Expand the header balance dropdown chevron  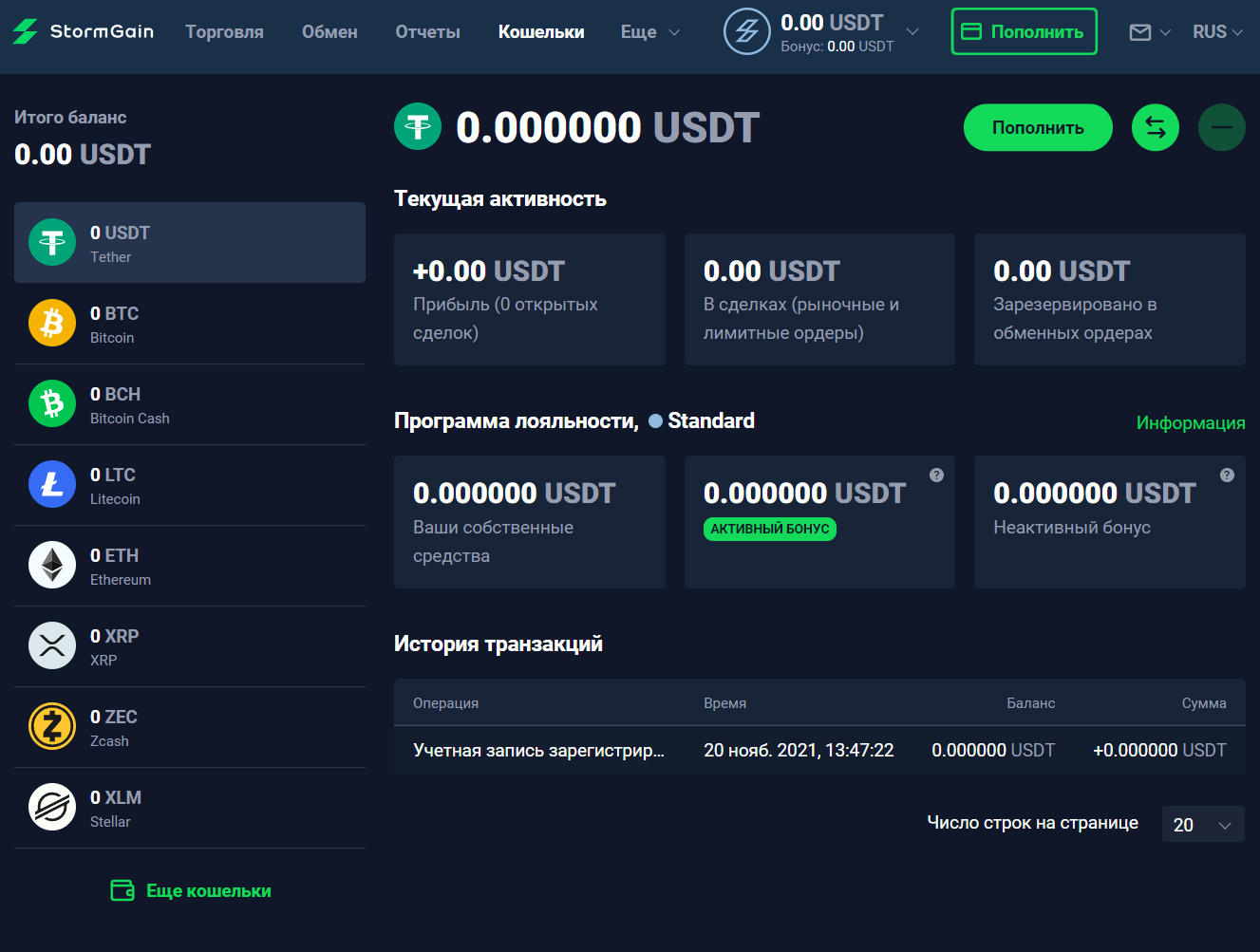912,31
